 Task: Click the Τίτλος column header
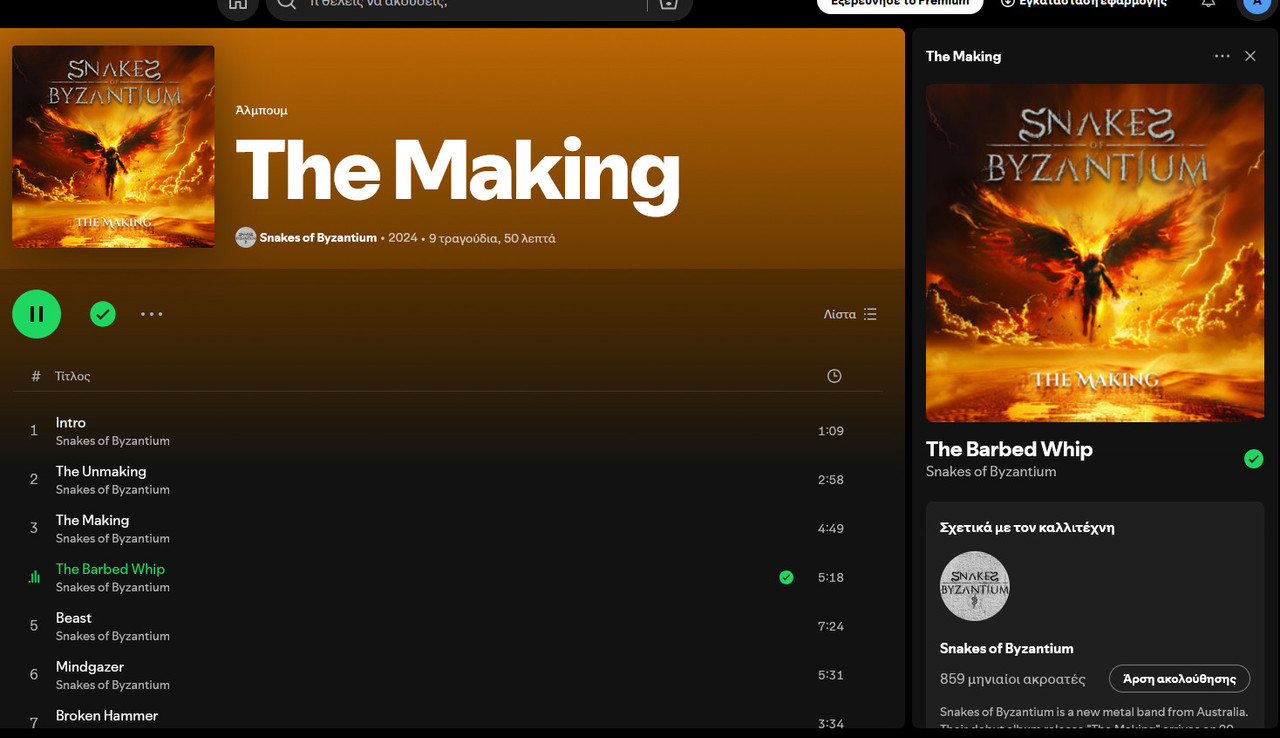(x=73, y=376)
